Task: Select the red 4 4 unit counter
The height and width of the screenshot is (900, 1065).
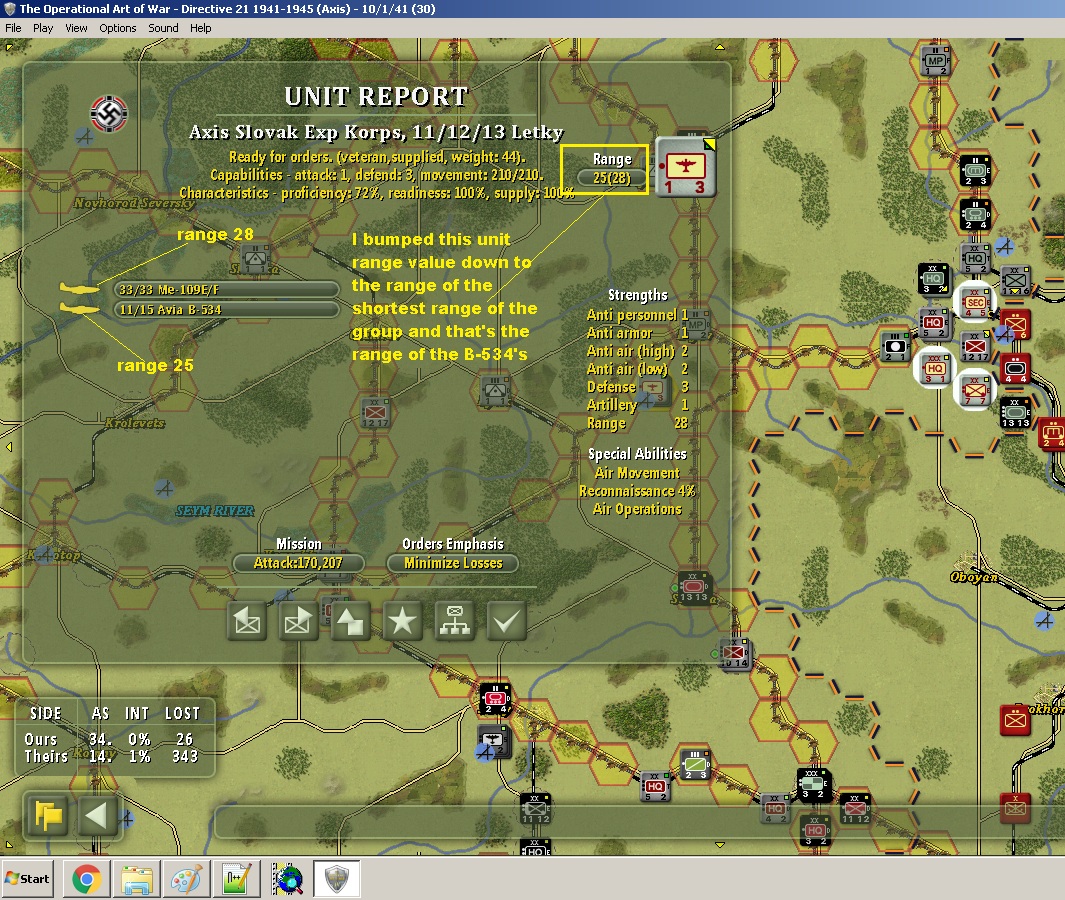Action: (1015, 369)
